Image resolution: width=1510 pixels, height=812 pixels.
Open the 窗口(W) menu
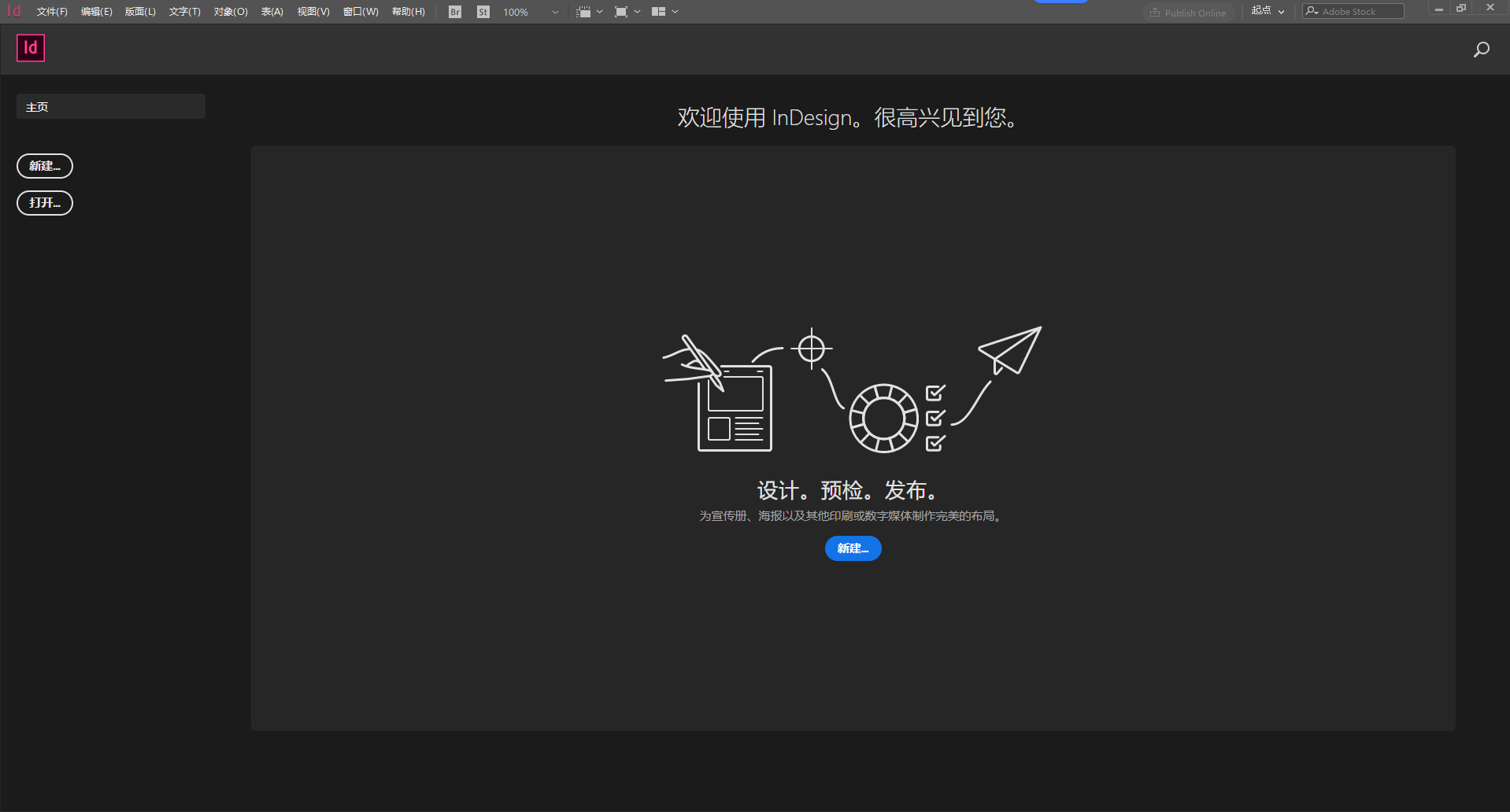360,11
